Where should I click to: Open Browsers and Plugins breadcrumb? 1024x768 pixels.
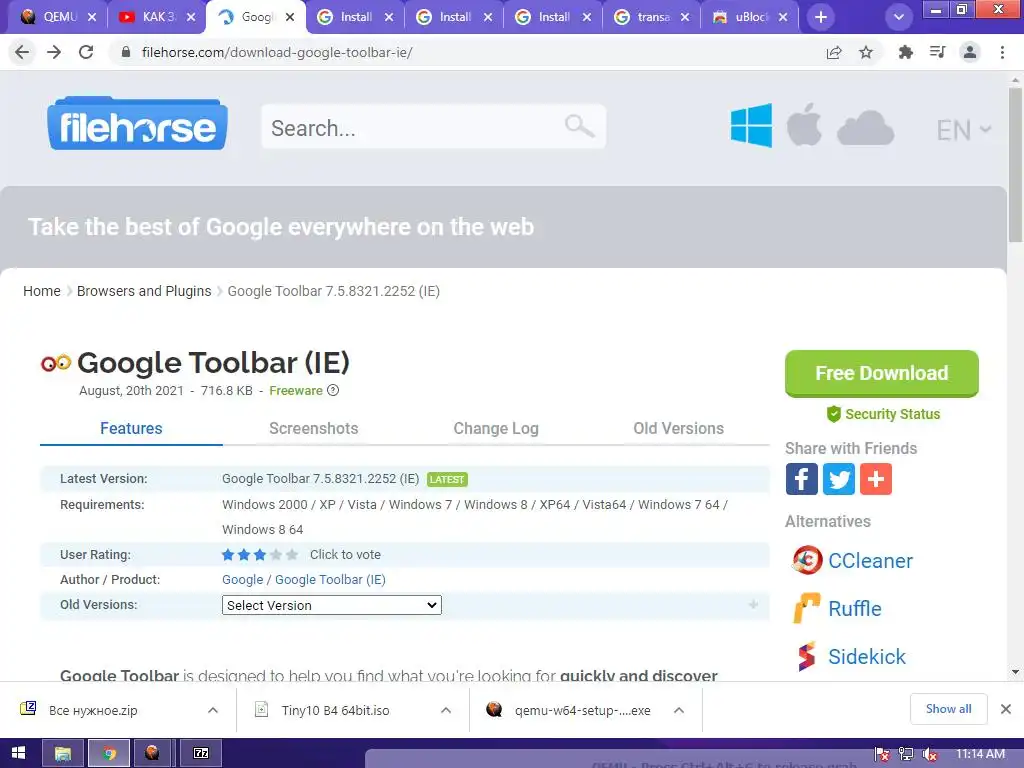144,291
